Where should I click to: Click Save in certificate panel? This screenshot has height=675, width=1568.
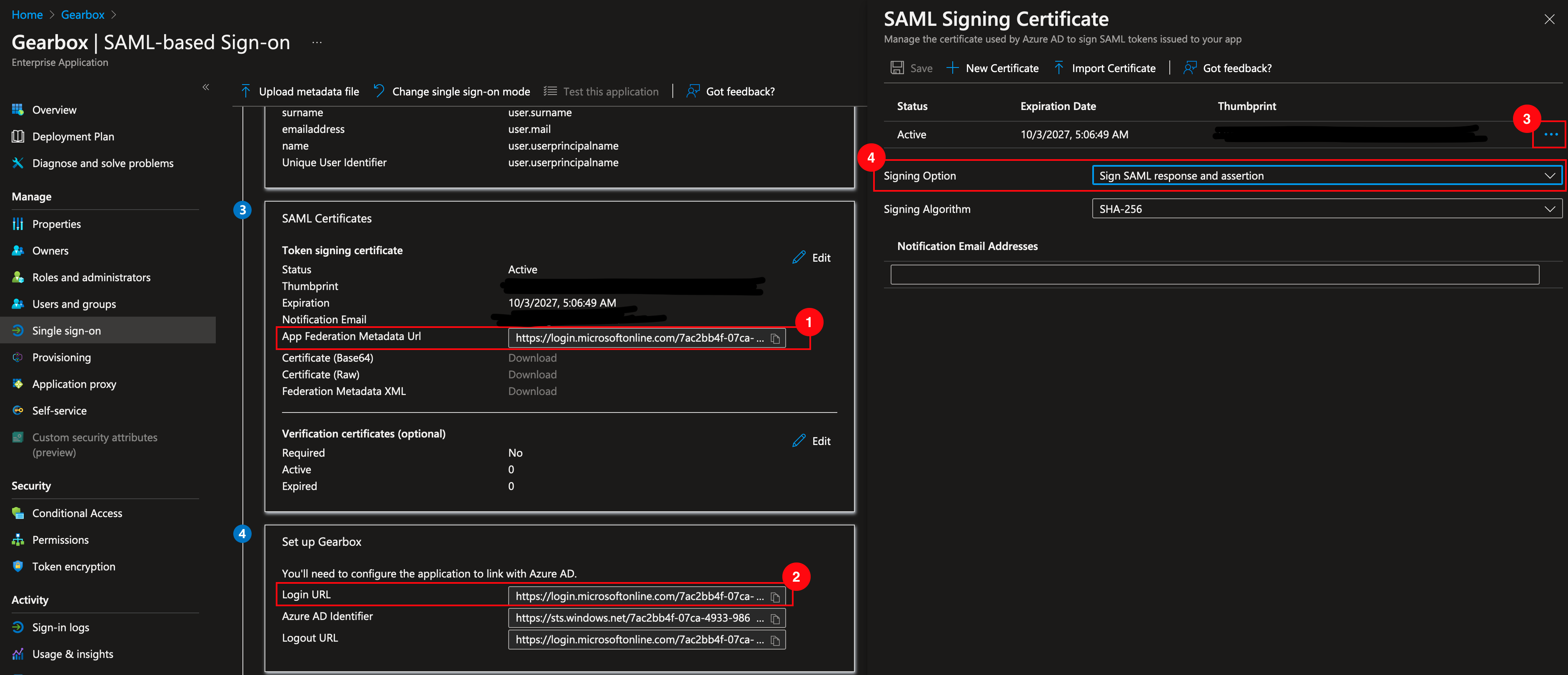click(x=911, y=68)
